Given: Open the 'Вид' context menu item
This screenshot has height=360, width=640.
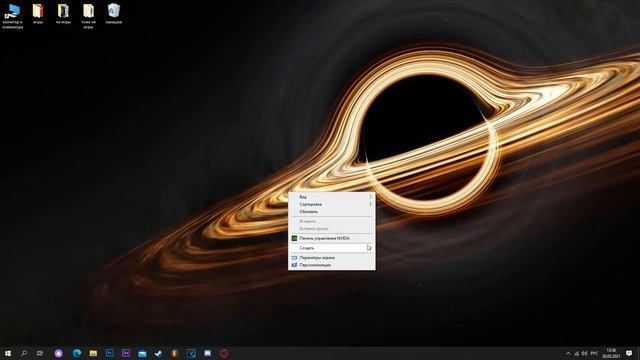Looking at the screenshot, I should click(x=332, y=197).
